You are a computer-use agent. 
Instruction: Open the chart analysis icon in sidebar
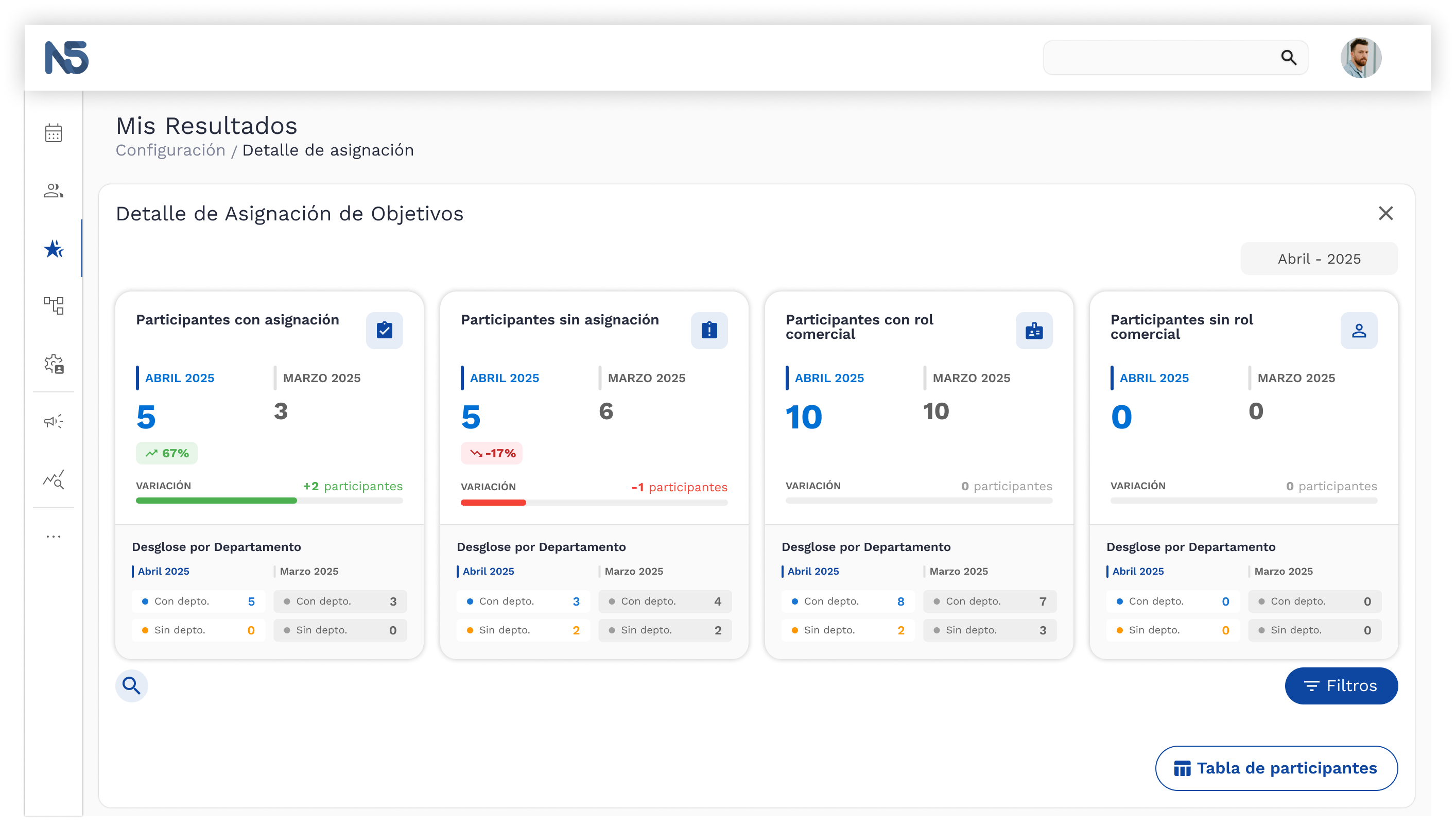click(x=54, y=479)
